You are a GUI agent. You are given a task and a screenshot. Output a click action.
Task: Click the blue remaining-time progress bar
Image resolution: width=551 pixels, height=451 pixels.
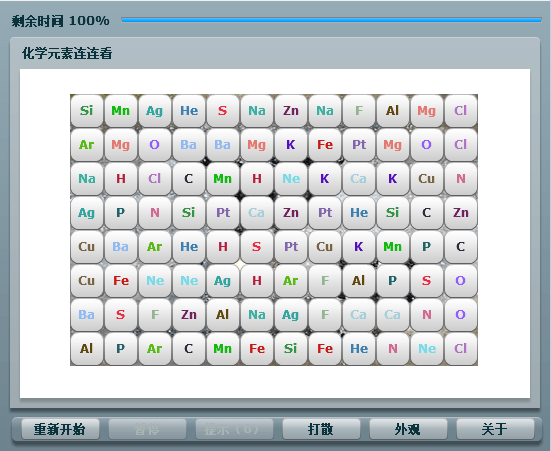331,20
